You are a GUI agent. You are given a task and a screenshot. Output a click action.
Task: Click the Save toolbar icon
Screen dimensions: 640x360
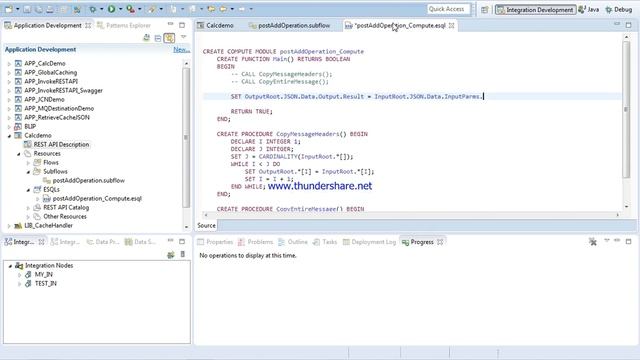point(27,9)
